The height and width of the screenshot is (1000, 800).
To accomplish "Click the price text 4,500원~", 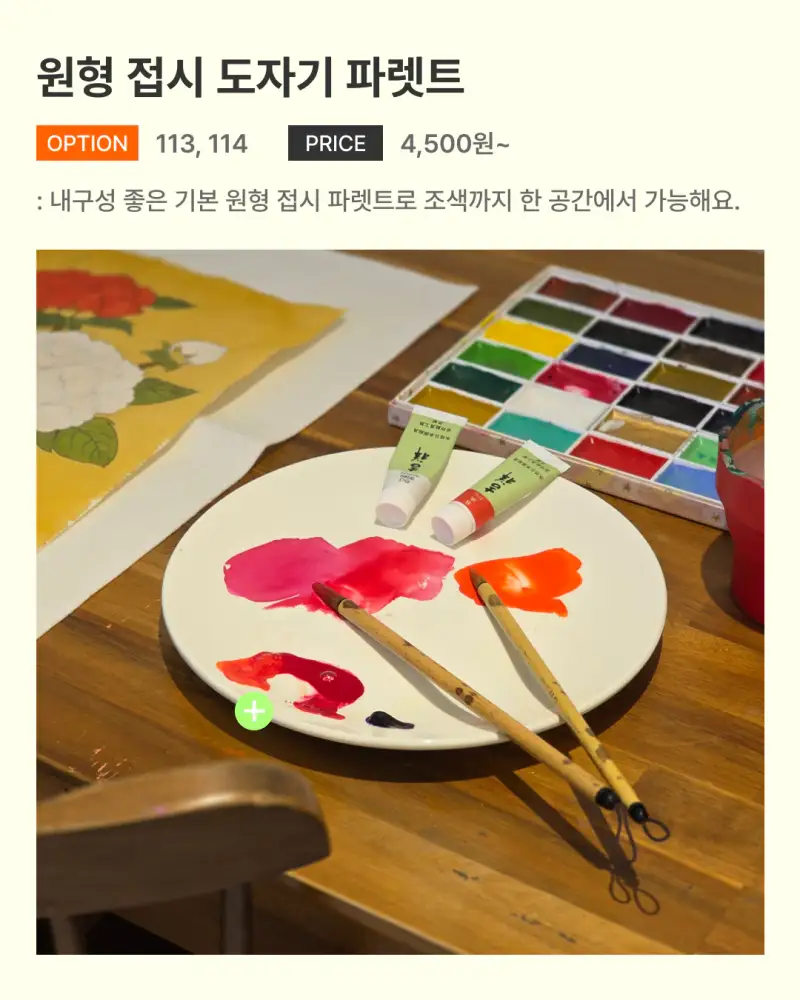I will point(455,143).
